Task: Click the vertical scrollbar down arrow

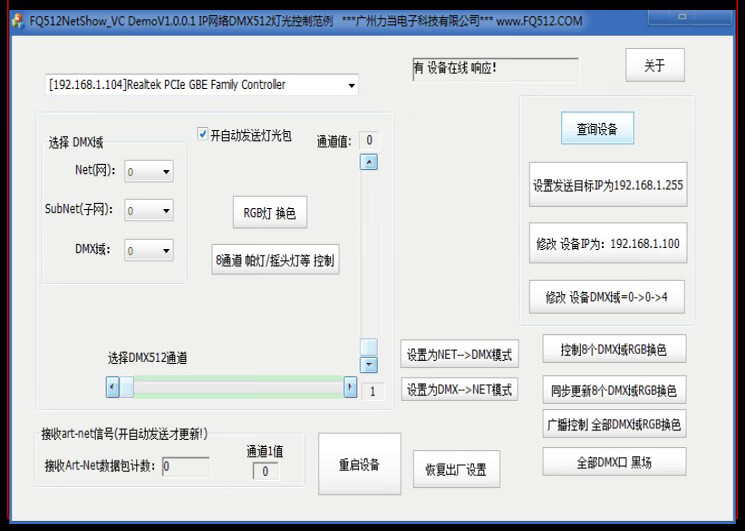Action: [x=369, y=365]
